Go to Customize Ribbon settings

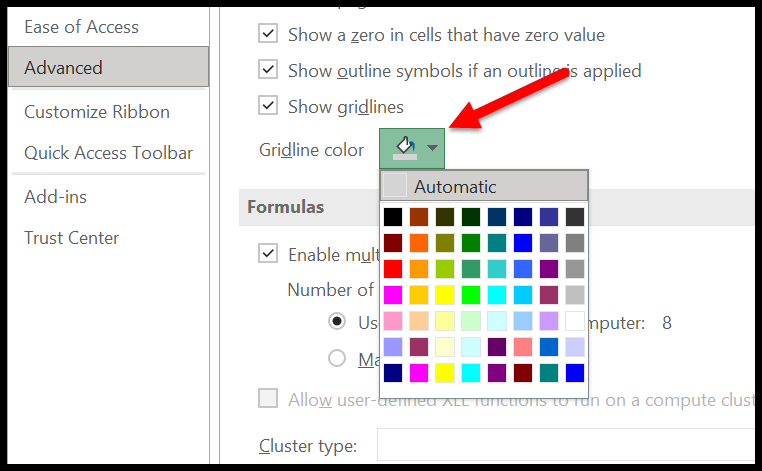click(x=97, y=112)
